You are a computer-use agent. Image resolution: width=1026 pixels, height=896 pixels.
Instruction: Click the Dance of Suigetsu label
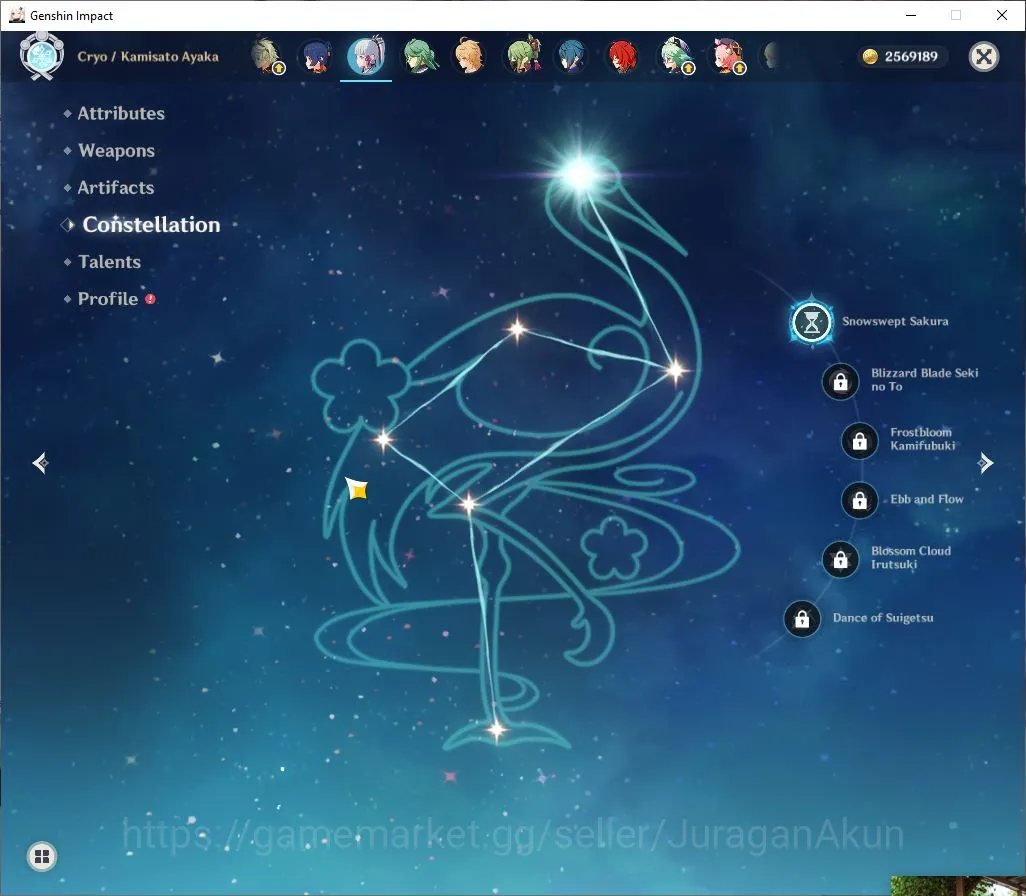click(x=883, y=618)
